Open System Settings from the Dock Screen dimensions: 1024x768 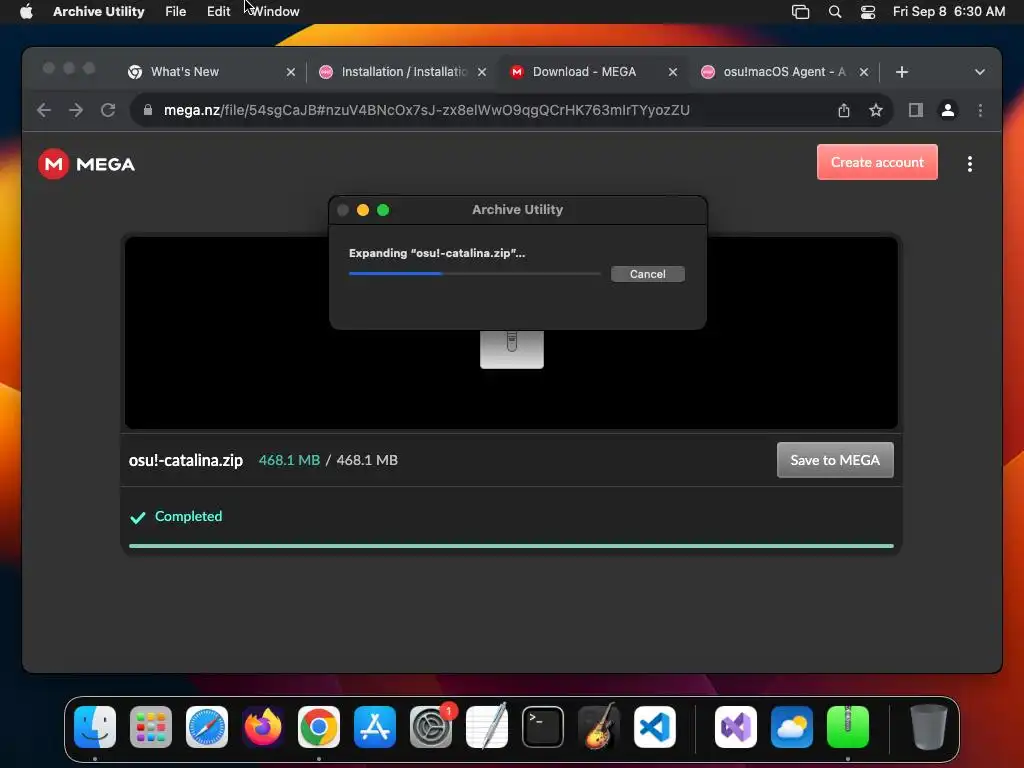[x=431, y=727]
